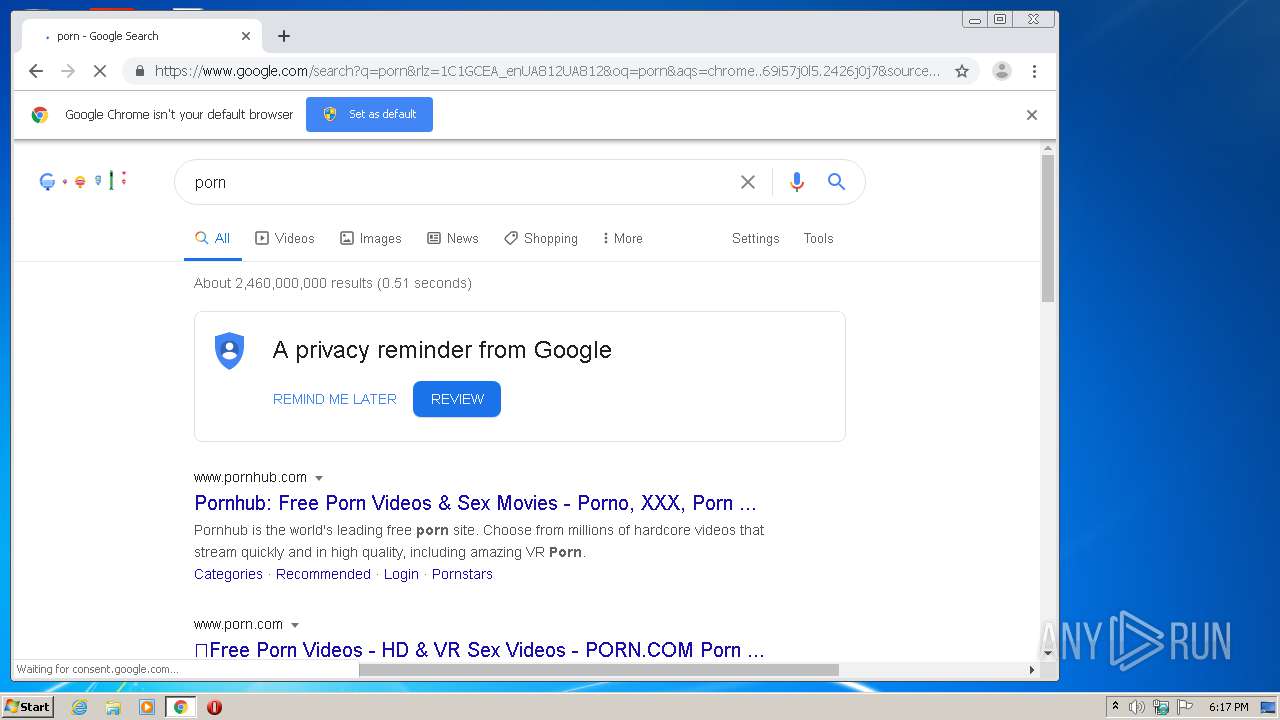The image size is (1280, 720).
Task: Click the red Opera icon in taskbar
Action: [x=214, y=707]
